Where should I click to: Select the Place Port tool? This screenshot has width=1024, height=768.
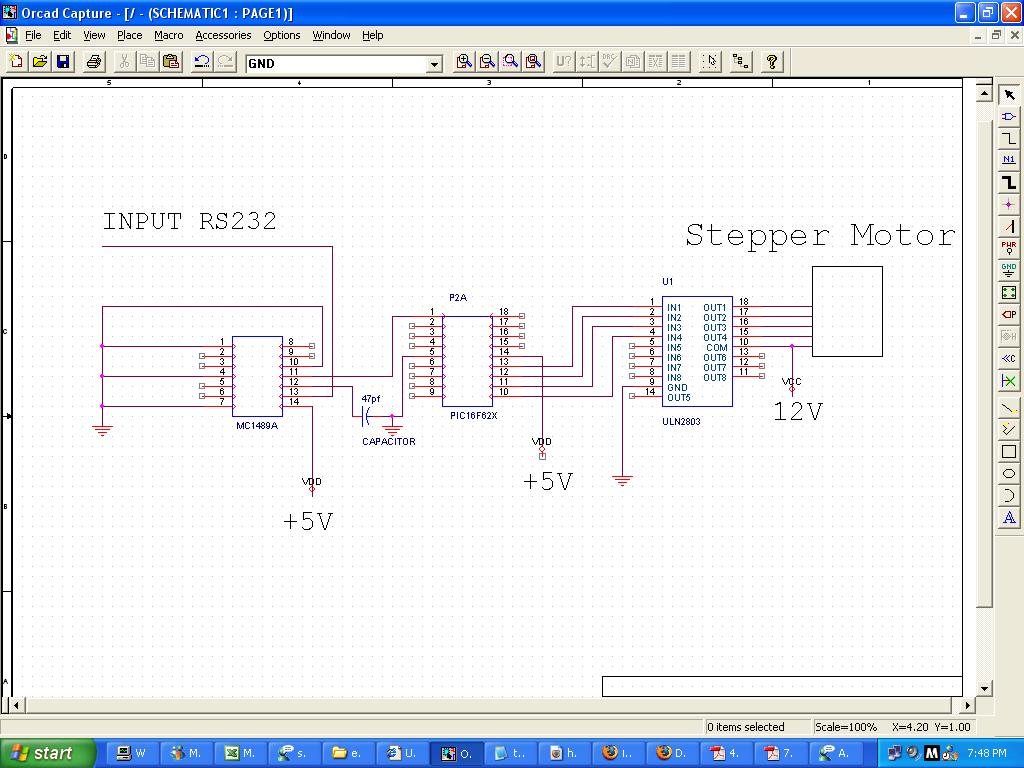click(1009, 314)
